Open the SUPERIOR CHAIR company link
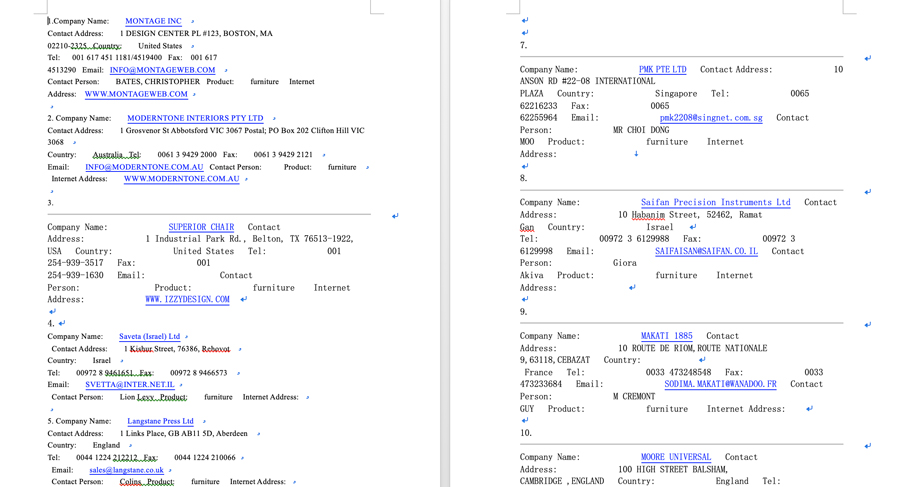 [x=201, y=227]
